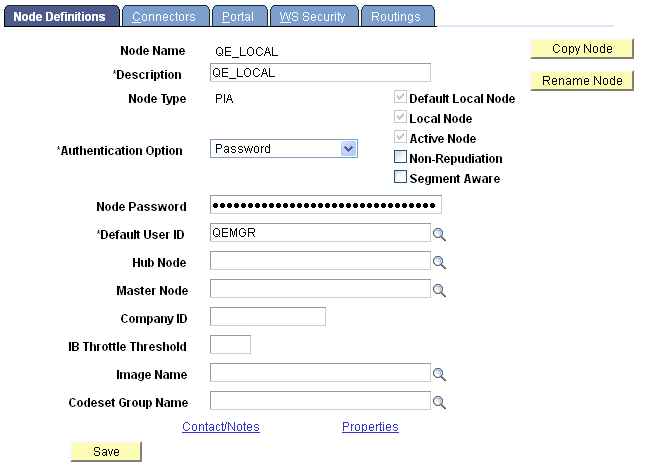661x474 pixels.
Task: Click the Node Name value QE_LOCAL
Action: pos(247,52)
